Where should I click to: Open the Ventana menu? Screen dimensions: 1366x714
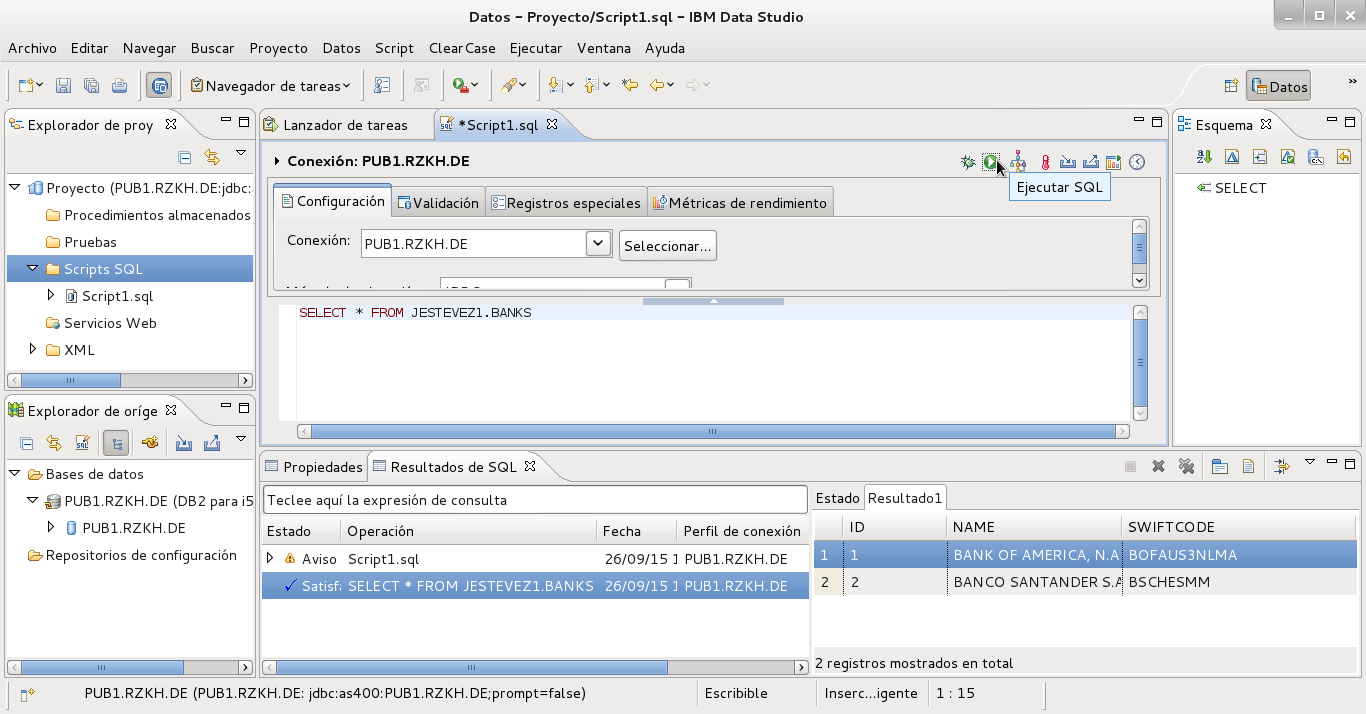(x=604, y=48)
